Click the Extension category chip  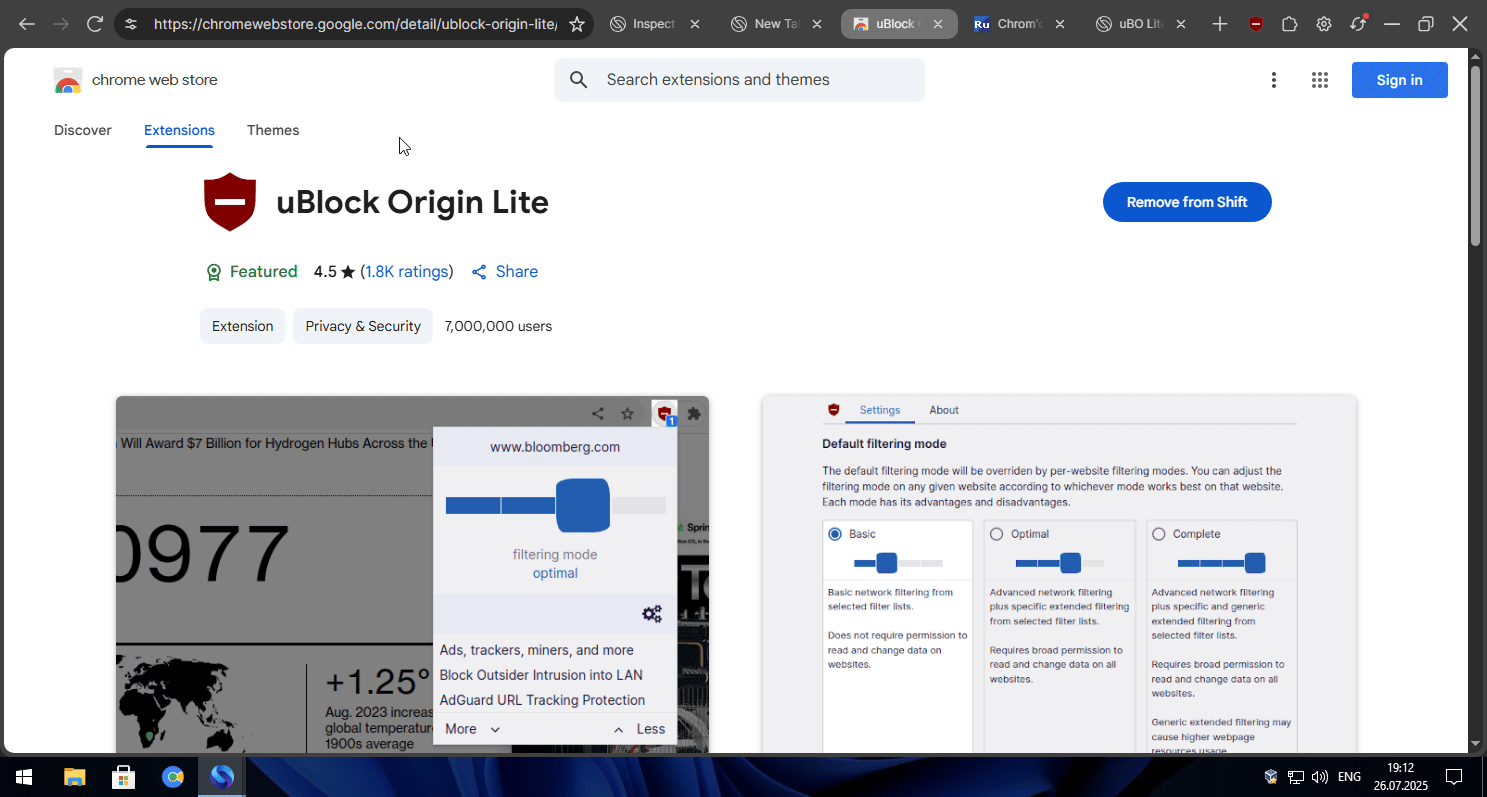click(x=242, y=326)
